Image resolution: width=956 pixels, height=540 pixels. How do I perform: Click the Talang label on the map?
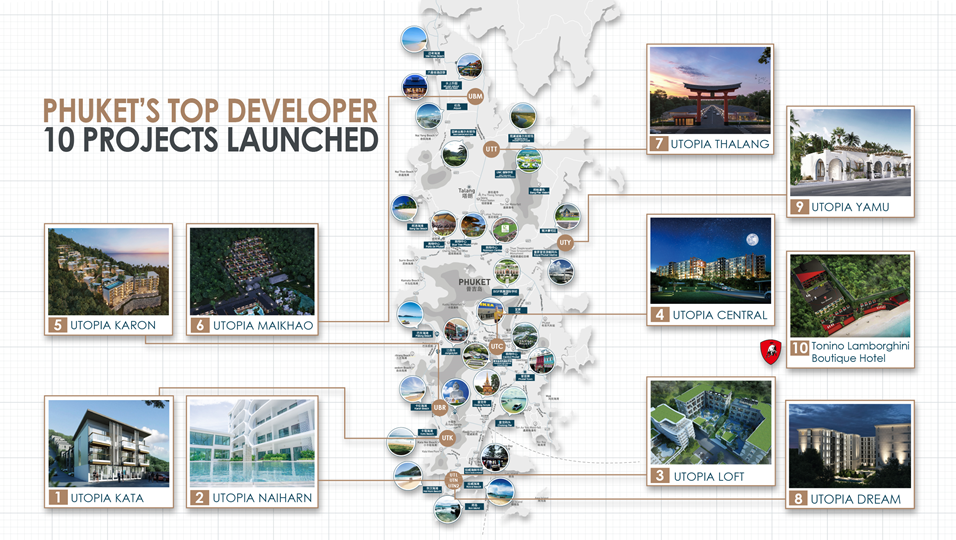coord(466,191)
